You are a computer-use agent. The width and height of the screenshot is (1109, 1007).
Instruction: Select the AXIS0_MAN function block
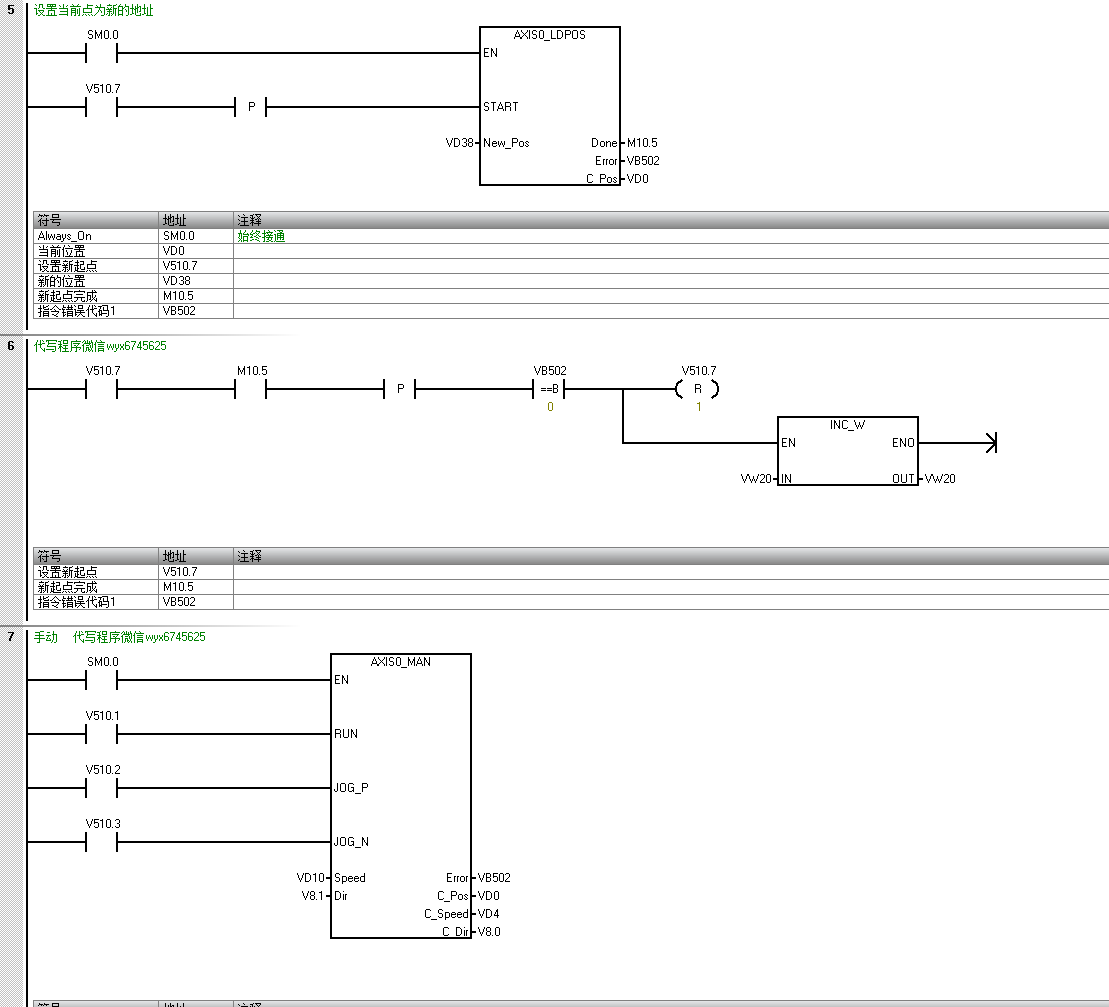click(400, 795)
